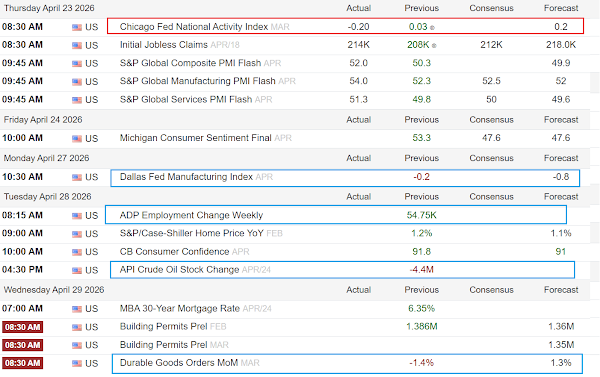Open Chicago Fed National Activity Index event
The height and width of the screenshot is (377, 600).
click(194, 27)
